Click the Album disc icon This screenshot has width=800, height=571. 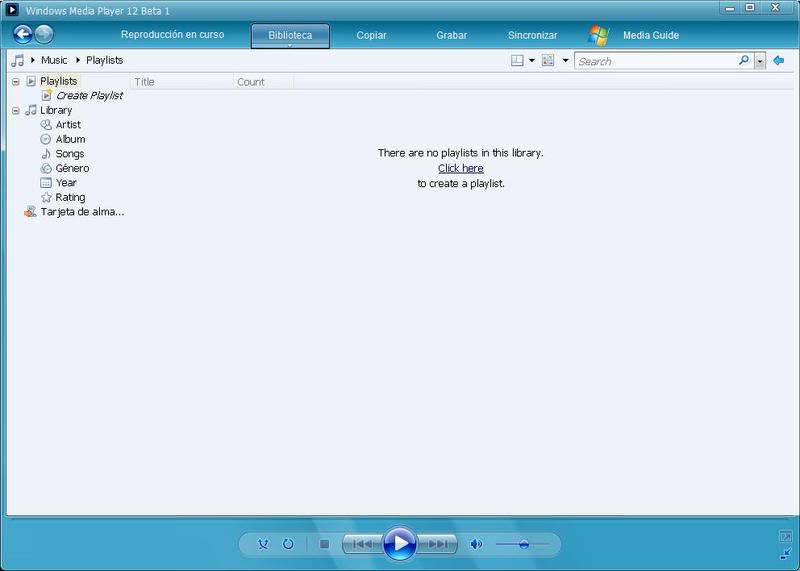[x=46, y=139]
